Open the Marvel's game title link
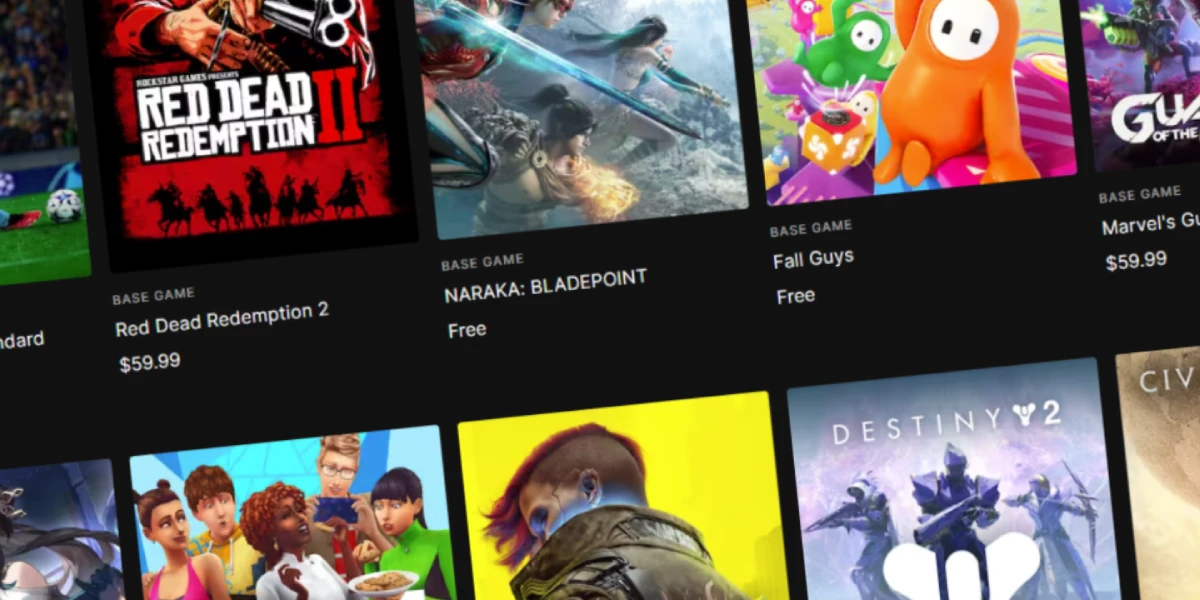 (1150, 223)
